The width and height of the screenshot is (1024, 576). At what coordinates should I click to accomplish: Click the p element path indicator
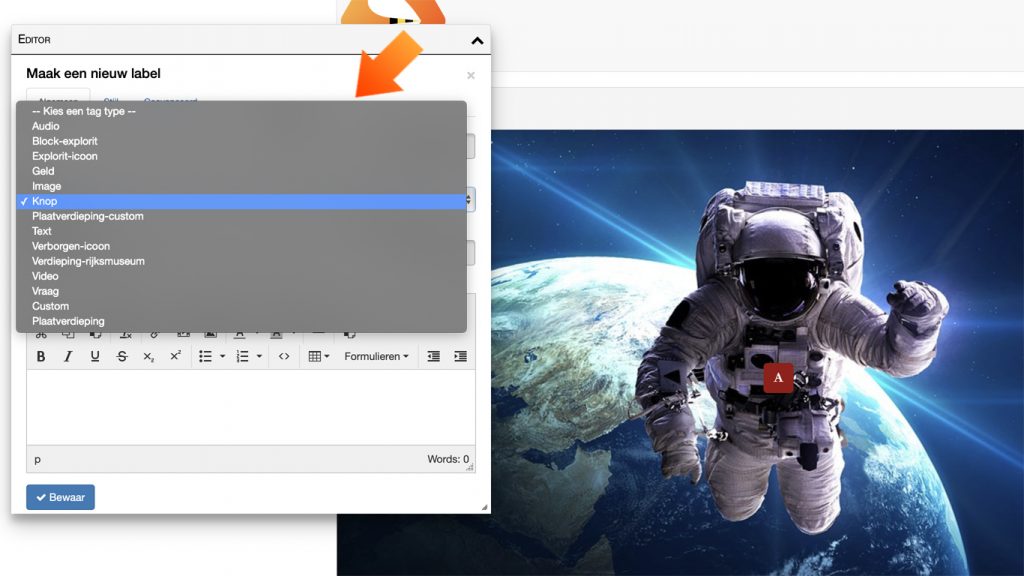tap(37, 460)
